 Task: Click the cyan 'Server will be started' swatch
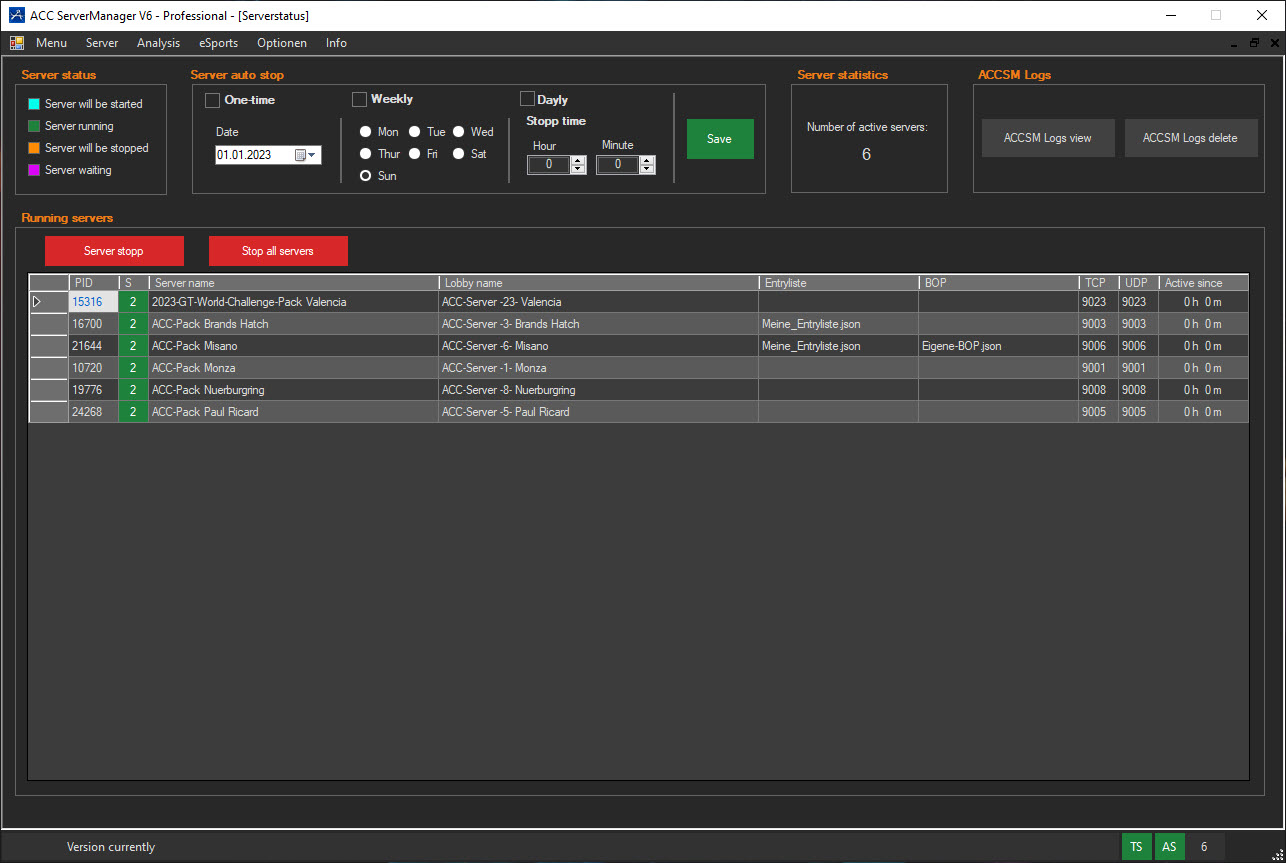[34, 104]
